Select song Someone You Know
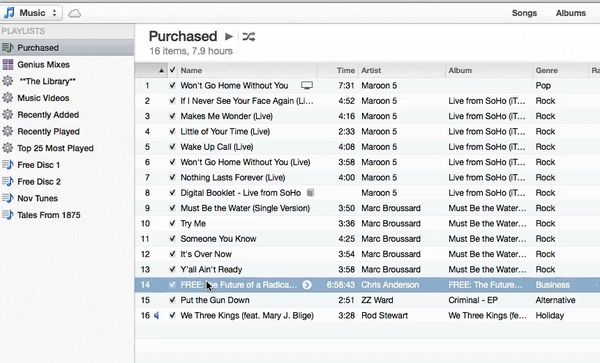Image resolution: width=600 pixels, height=363 pixels. click(218, 239)
